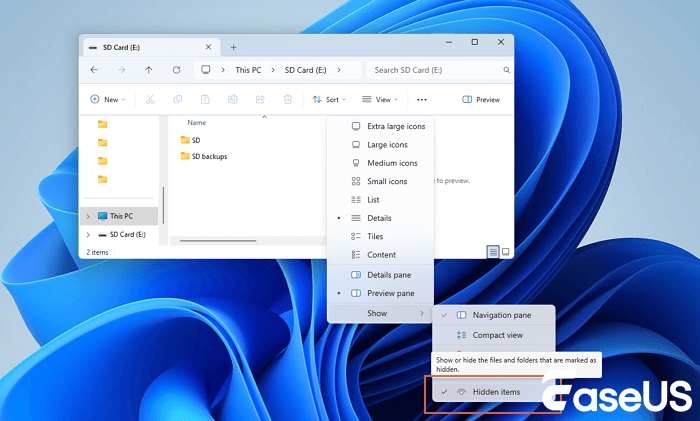
Task: Open the See more ellipsis menu
Action: tap(422, 100)
